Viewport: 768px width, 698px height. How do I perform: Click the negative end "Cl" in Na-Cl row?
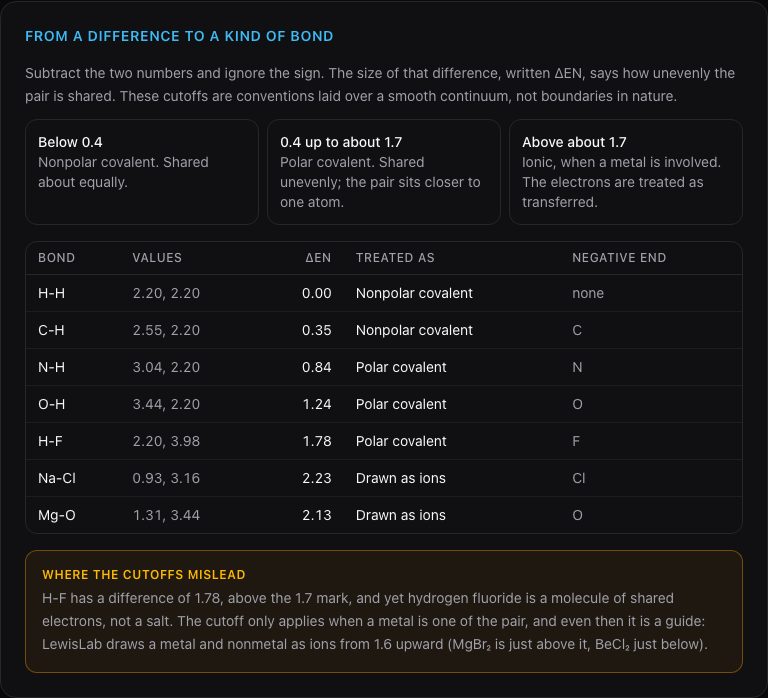click(578, 478)
